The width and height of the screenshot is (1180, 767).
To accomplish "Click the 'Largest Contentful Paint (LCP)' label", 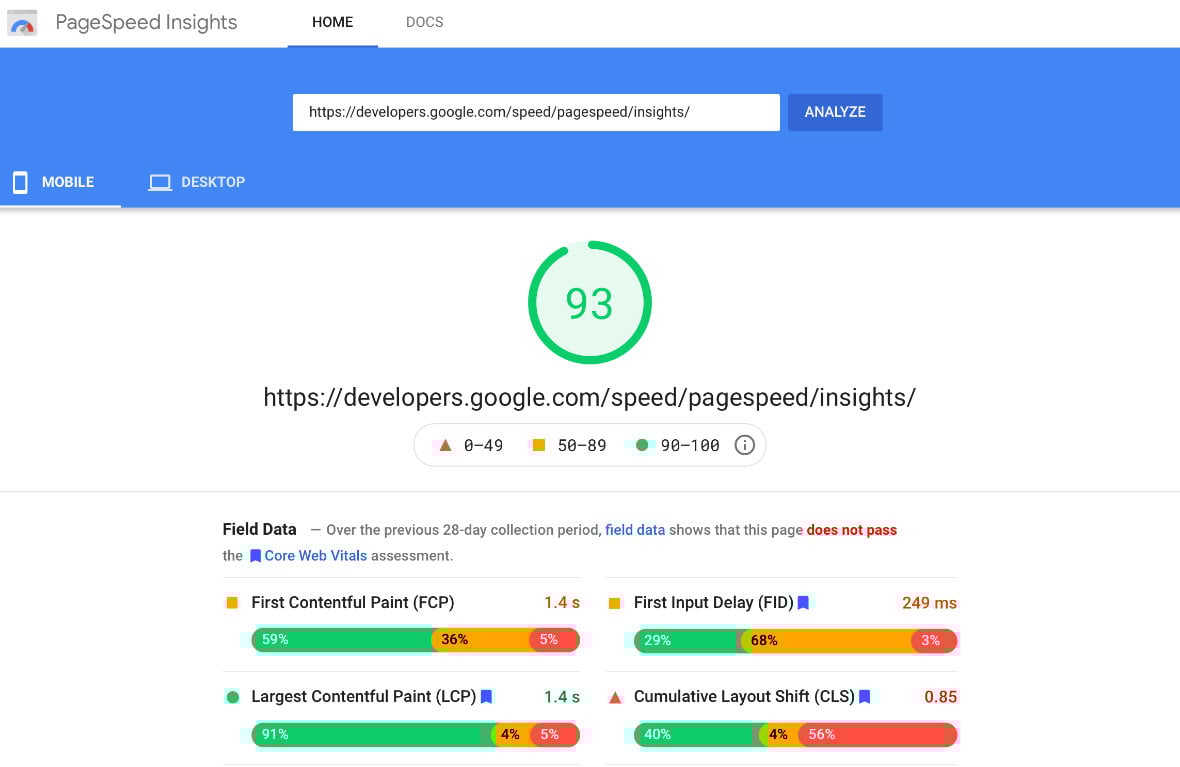I will point(363,696).
